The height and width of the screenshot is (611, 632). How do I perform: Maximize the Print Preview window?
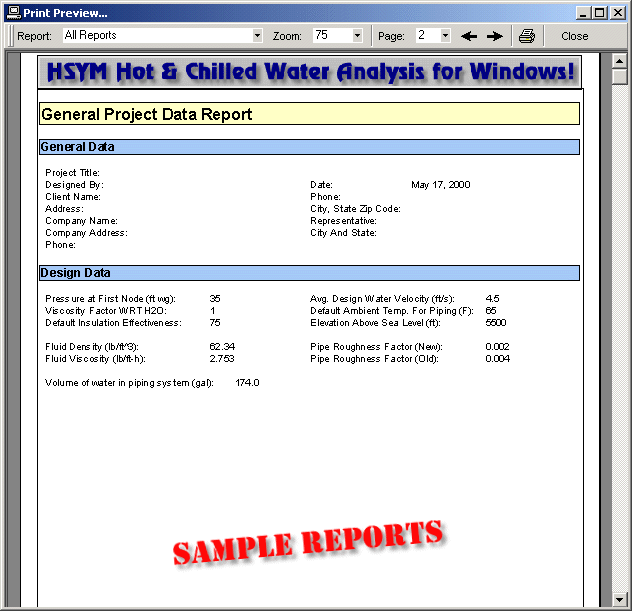[x=600, y=12]
